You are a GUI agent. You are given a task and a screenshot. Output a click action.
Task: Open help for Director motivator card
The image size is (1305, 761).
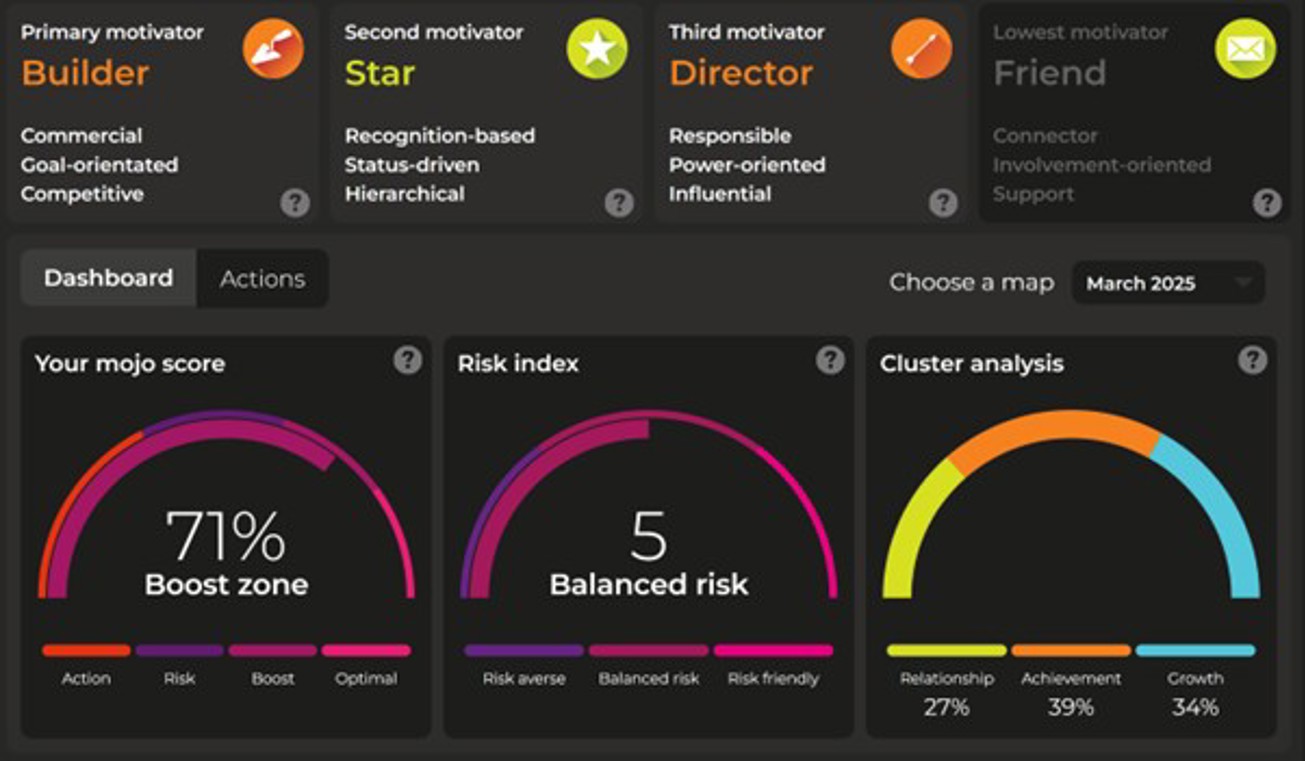pos(943,203)
